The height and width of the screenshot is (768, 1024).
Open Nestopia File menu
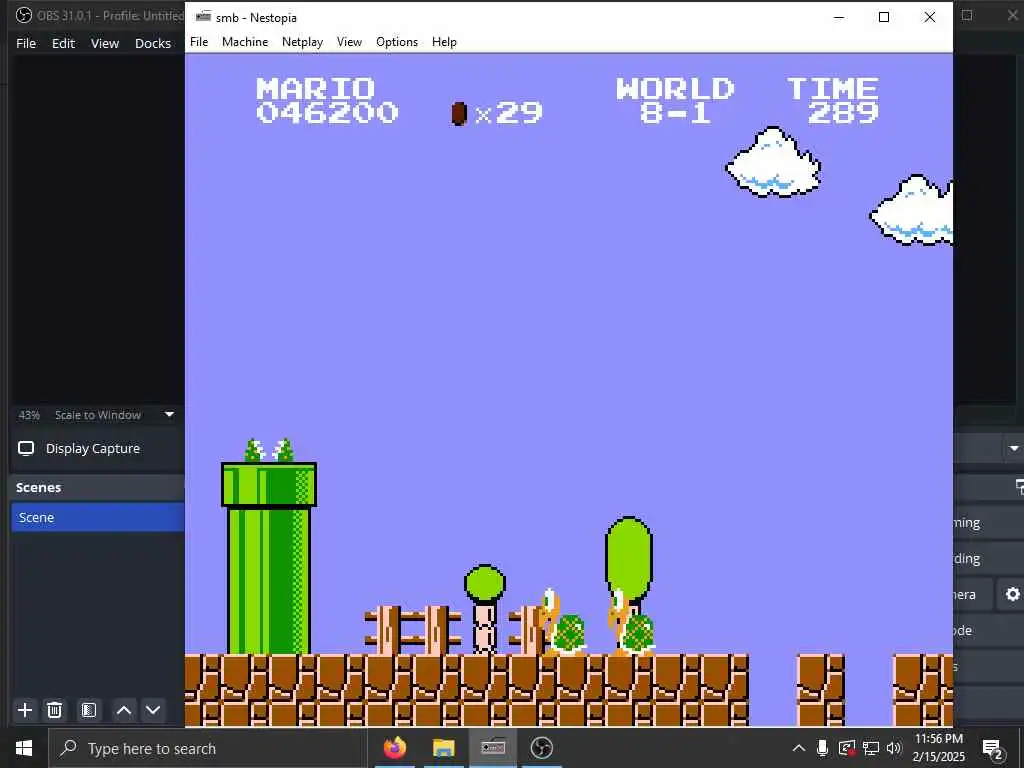pos(199,42)
